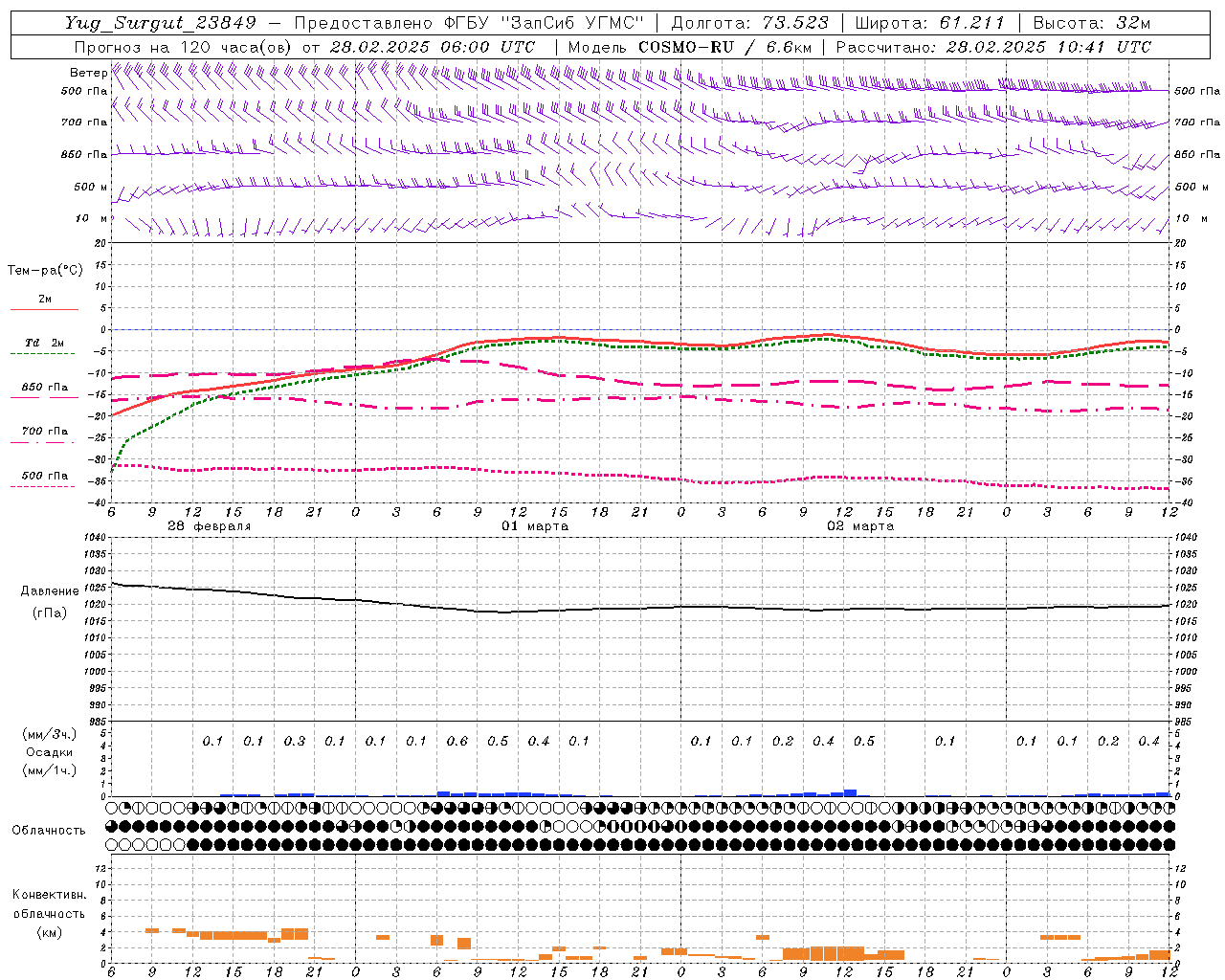The image size is (1225, 980).
Task: Click the Рассчитано: 28.02.2025 10:41 UTC text
Action: pos(993,47)
